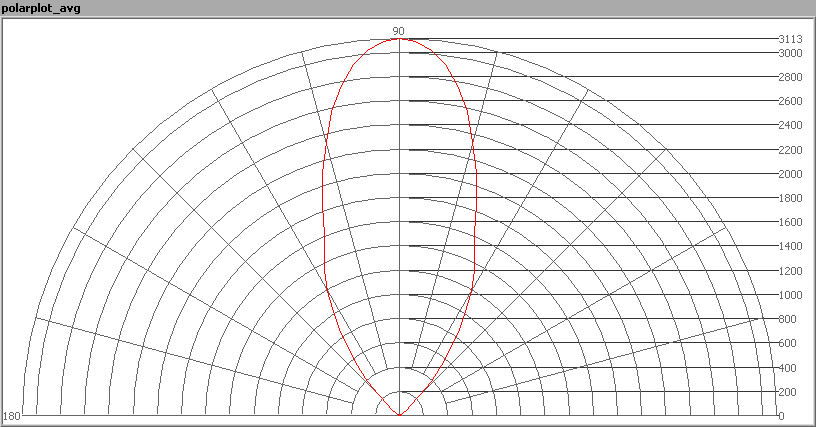
Task: Select the 2800 scale label
Action: (790, 77)
